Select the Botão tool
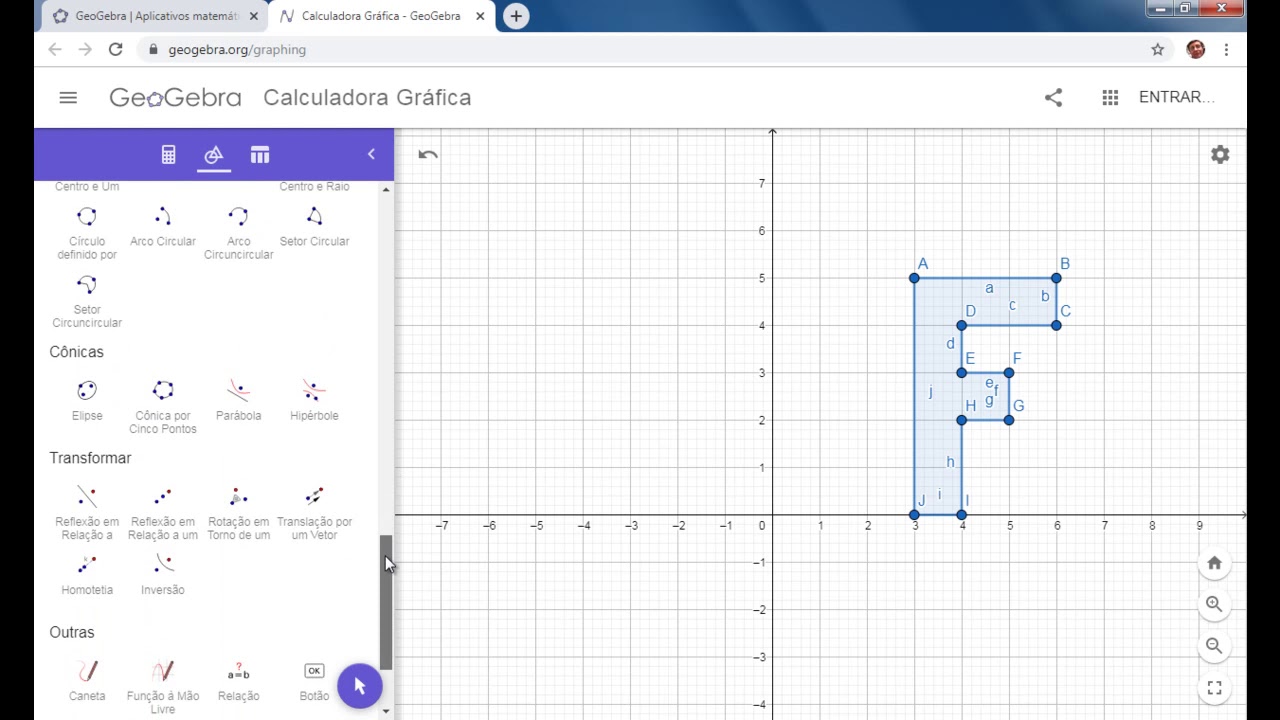Screen dimensions: 1280x720 click(314, 680)
